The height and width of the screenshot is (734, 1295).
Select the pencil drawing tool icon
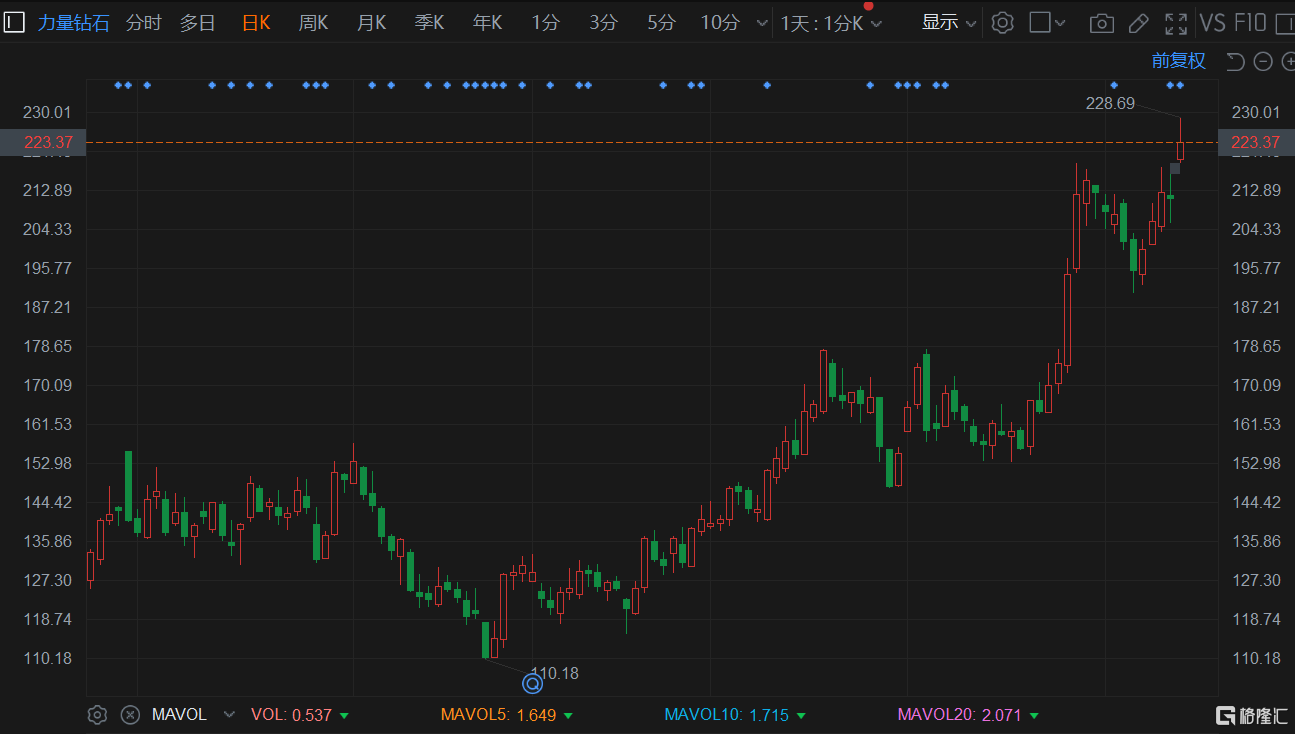(1138, 22)
